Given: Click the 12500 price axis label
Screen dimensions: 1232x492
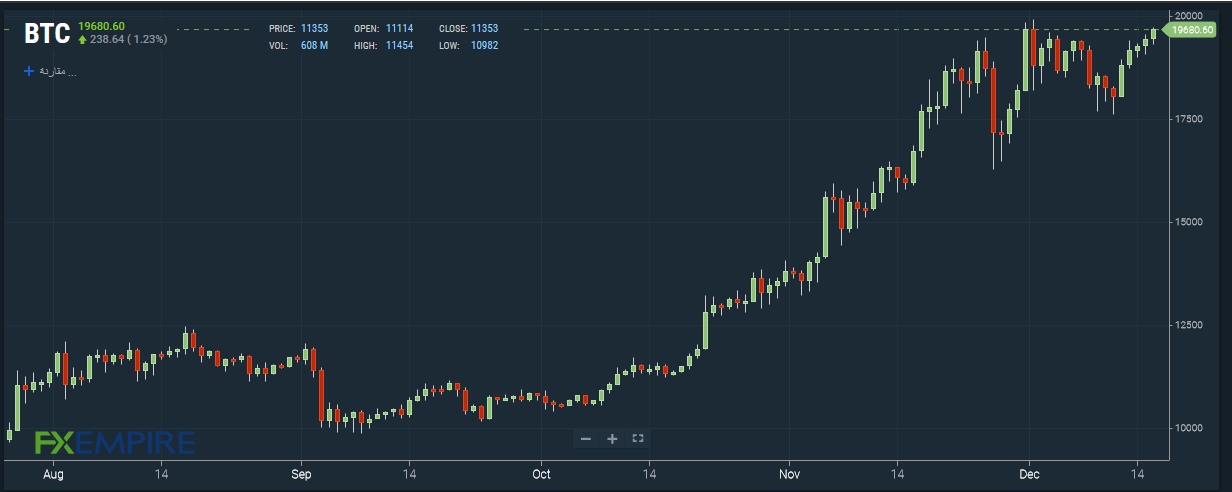Looking at the screenshot, I should tap(1188, 325).
